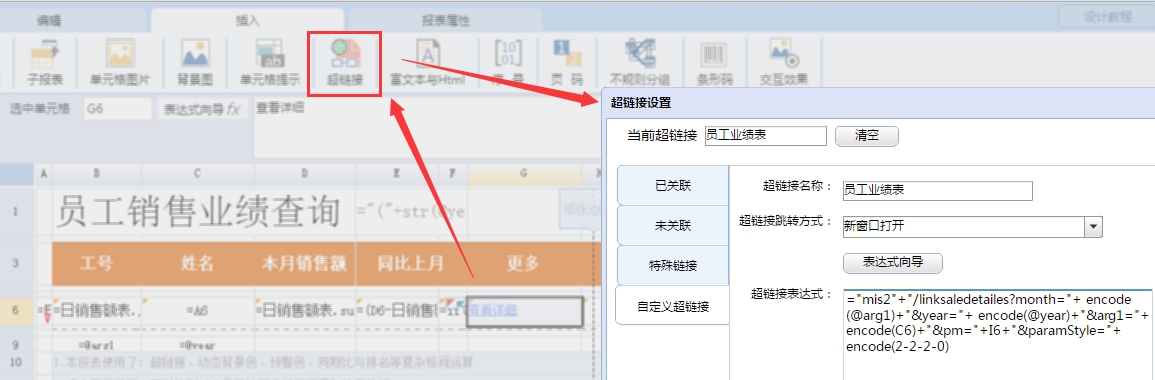Image resolution: width=1155 pixels, height=380 pixels.
Task: Select the 未关联 side tab
Action: pyautogui.click(x=673, y=226)
